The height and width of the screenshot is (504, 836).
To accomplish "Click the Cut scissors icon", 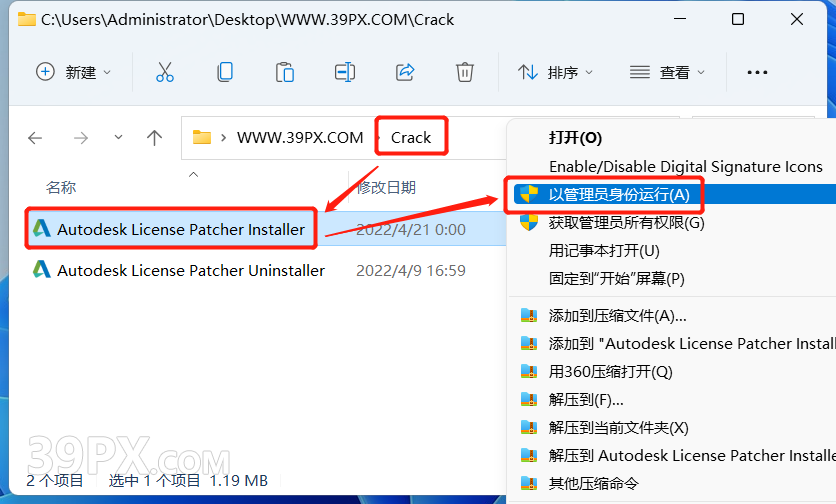I will tap(165, 72).
